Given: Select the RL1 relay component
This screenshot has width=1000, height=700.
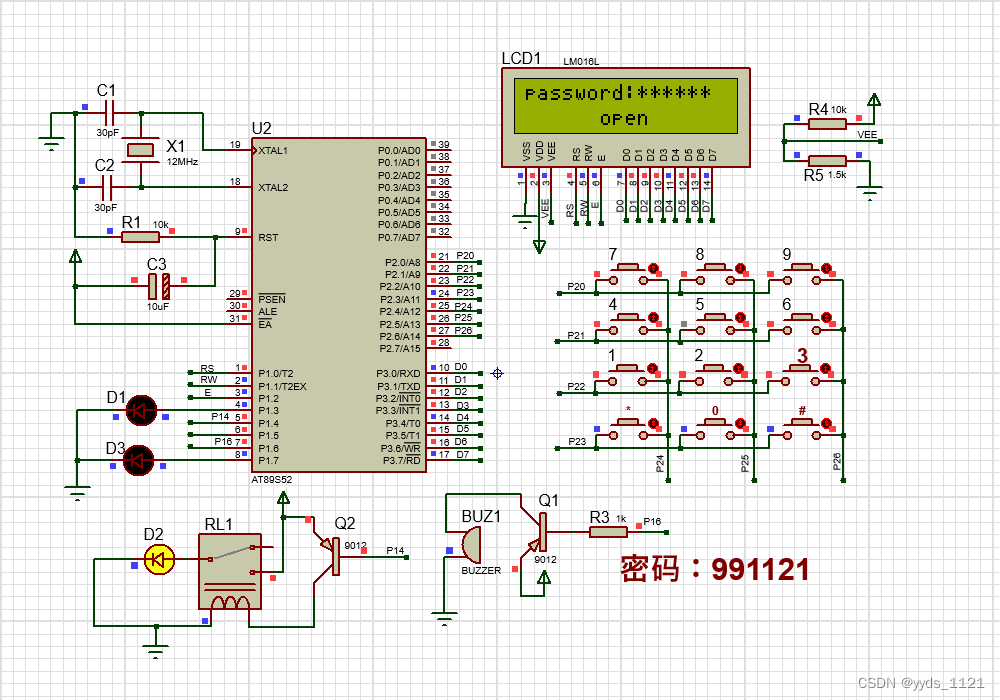Looking at the screenshot, I should coord(230,572).
